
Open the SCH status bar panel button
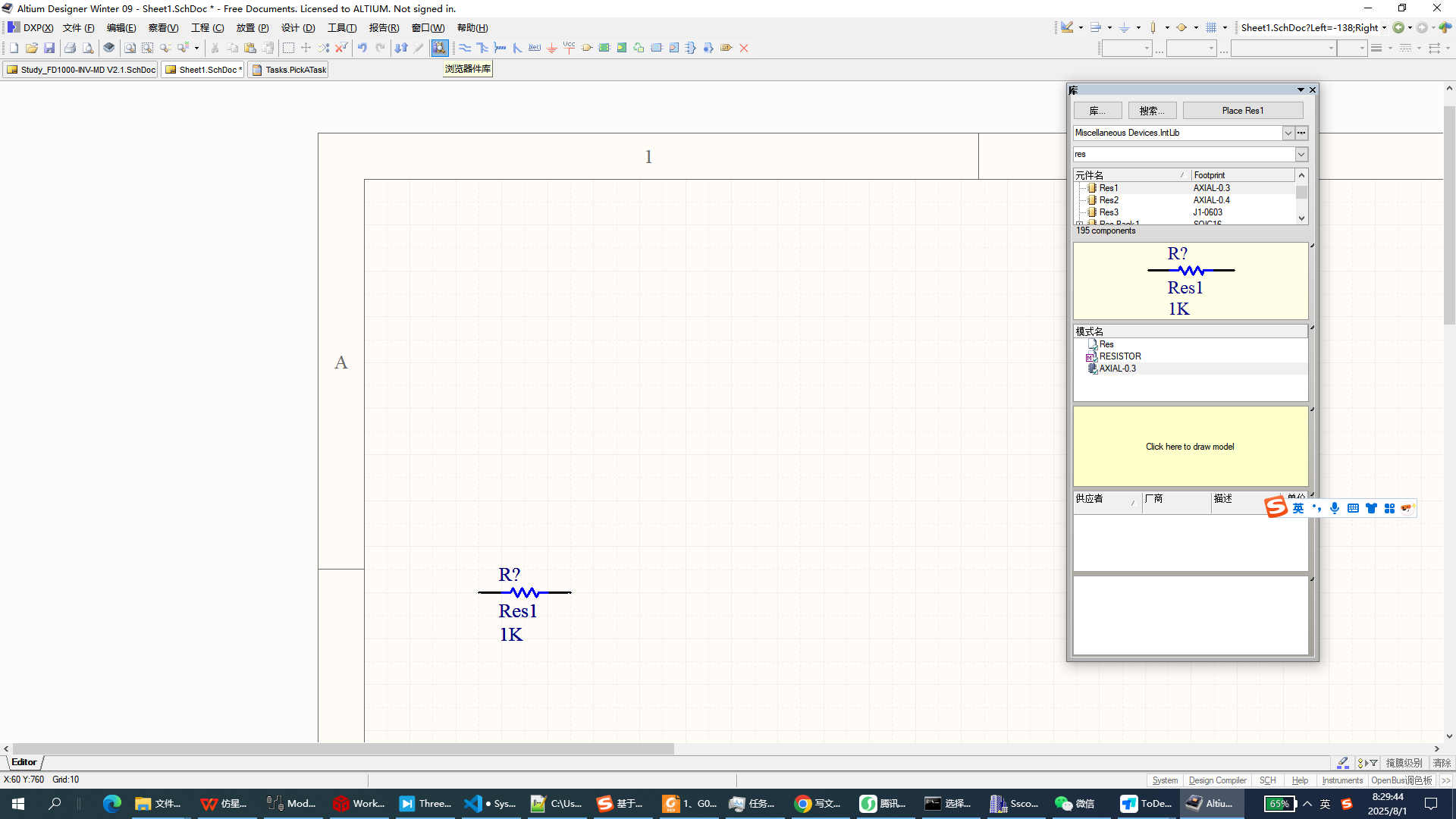pyautogui.click(x=1267, y=780)
